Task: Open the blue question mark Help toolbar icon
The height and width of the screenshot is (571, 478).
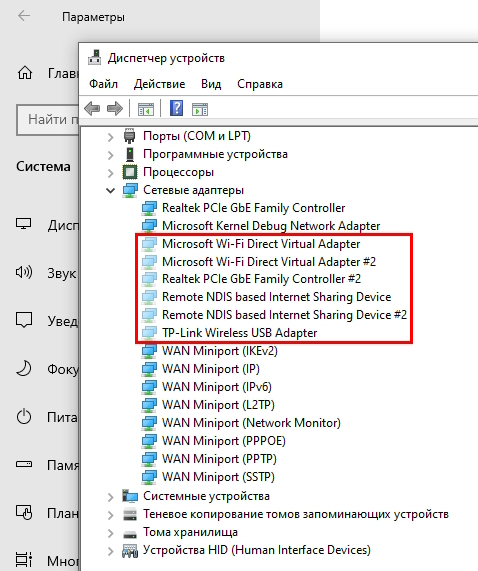Action: click(177, 109)
